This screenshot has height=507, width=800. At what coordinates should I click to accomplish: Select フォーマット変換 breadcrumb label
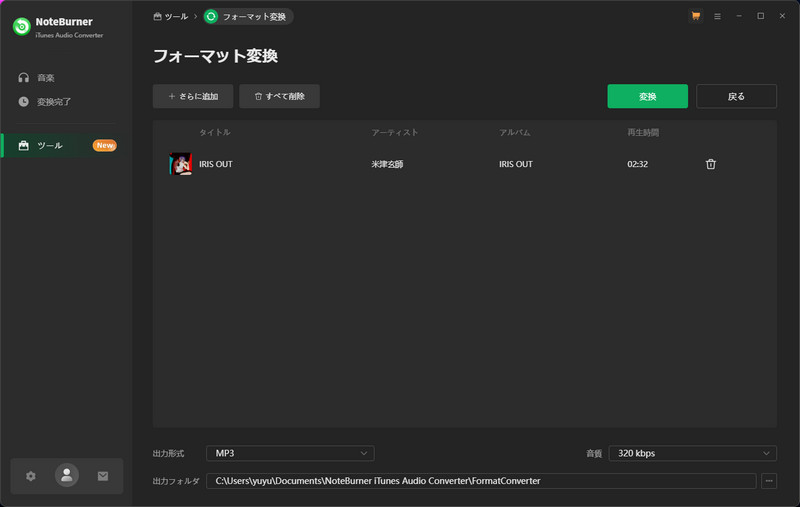[254, 16]
